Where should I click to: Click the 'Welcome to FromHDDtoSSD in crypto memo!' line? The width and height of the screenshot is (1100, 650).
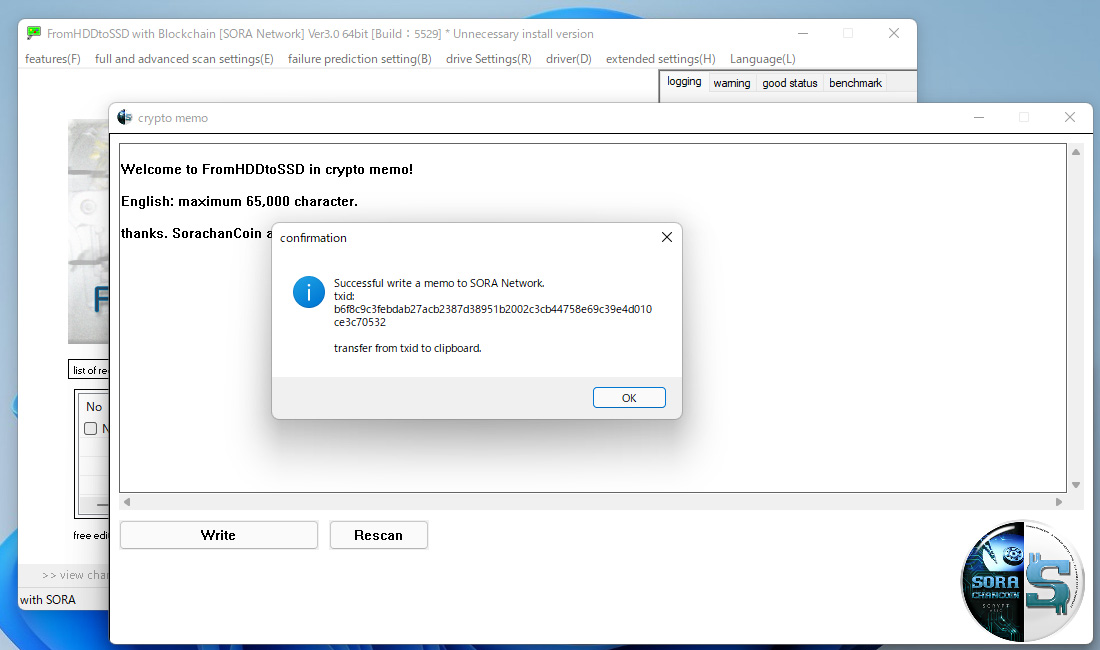267,169
